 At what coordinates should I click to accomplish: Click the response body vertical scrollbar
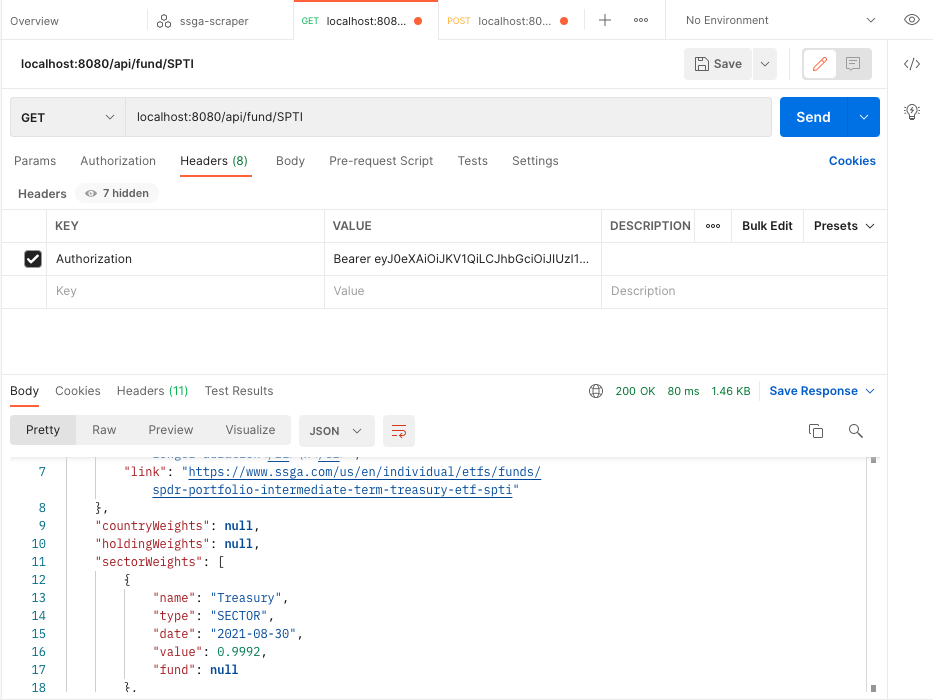click(x=873, y=574)
